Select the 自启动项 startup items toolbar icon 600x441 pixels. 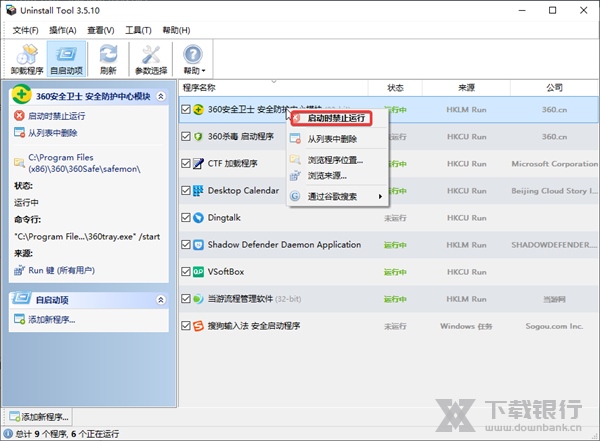click(66, 60)
